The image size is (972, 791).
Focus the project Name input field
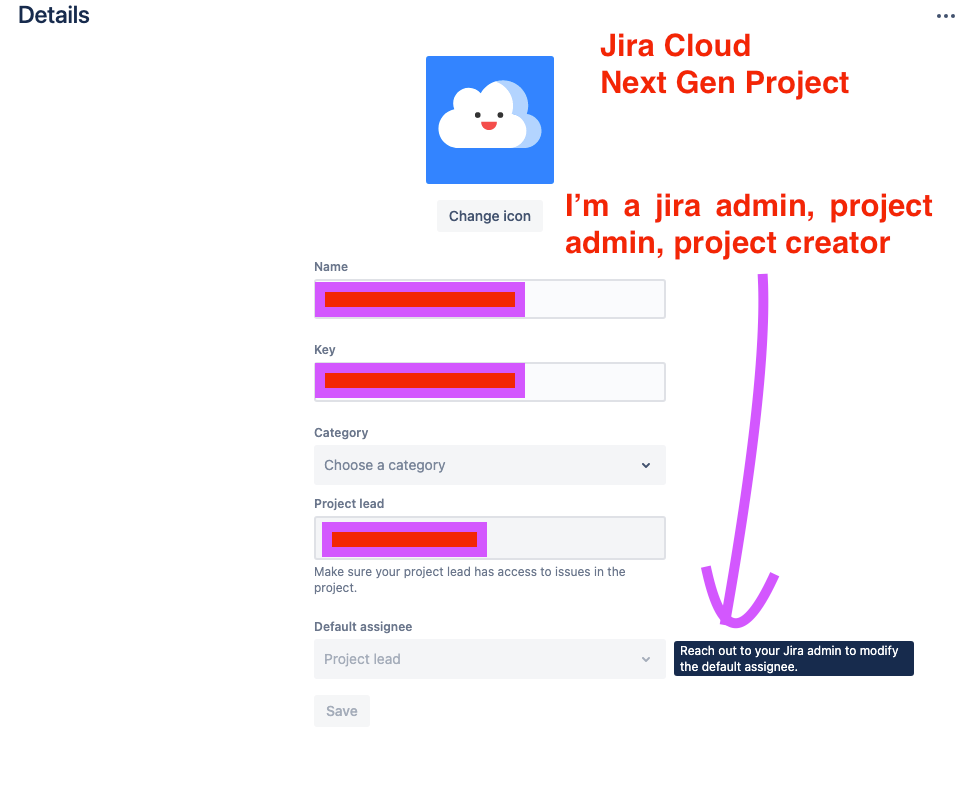490,299
